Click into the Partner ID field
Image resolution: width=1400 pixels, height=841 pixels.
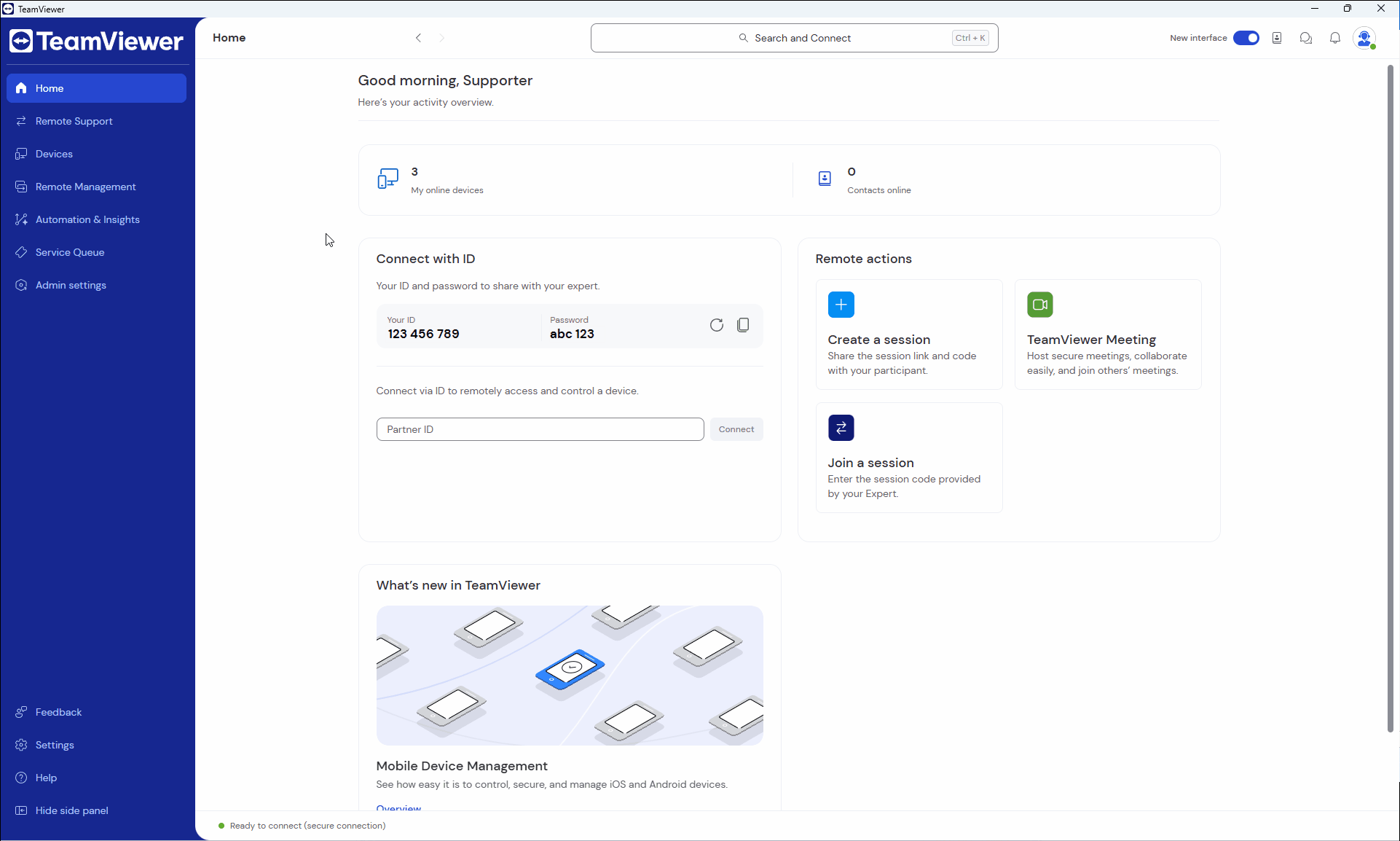coord(540,429)
